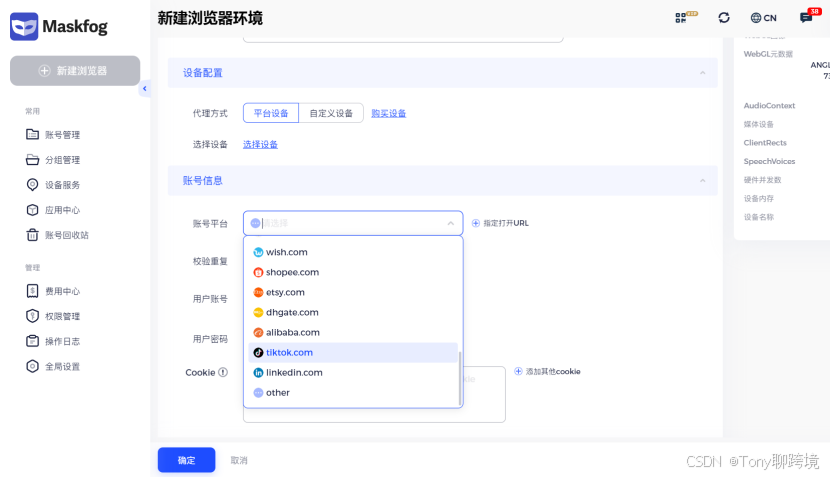Click the QR code VIP icon
The image size is (831, 477).
[x=686, y=17]
